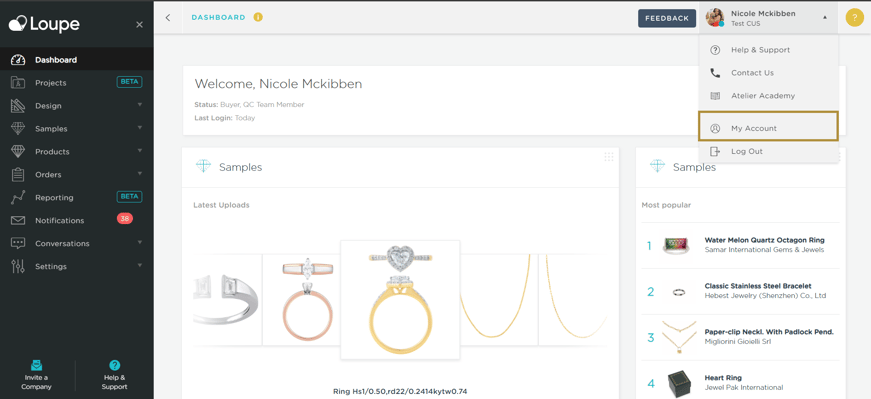
Task: Click the Loupe logo in sidebar
Action: pyautogui.click(x=44, y=24)
